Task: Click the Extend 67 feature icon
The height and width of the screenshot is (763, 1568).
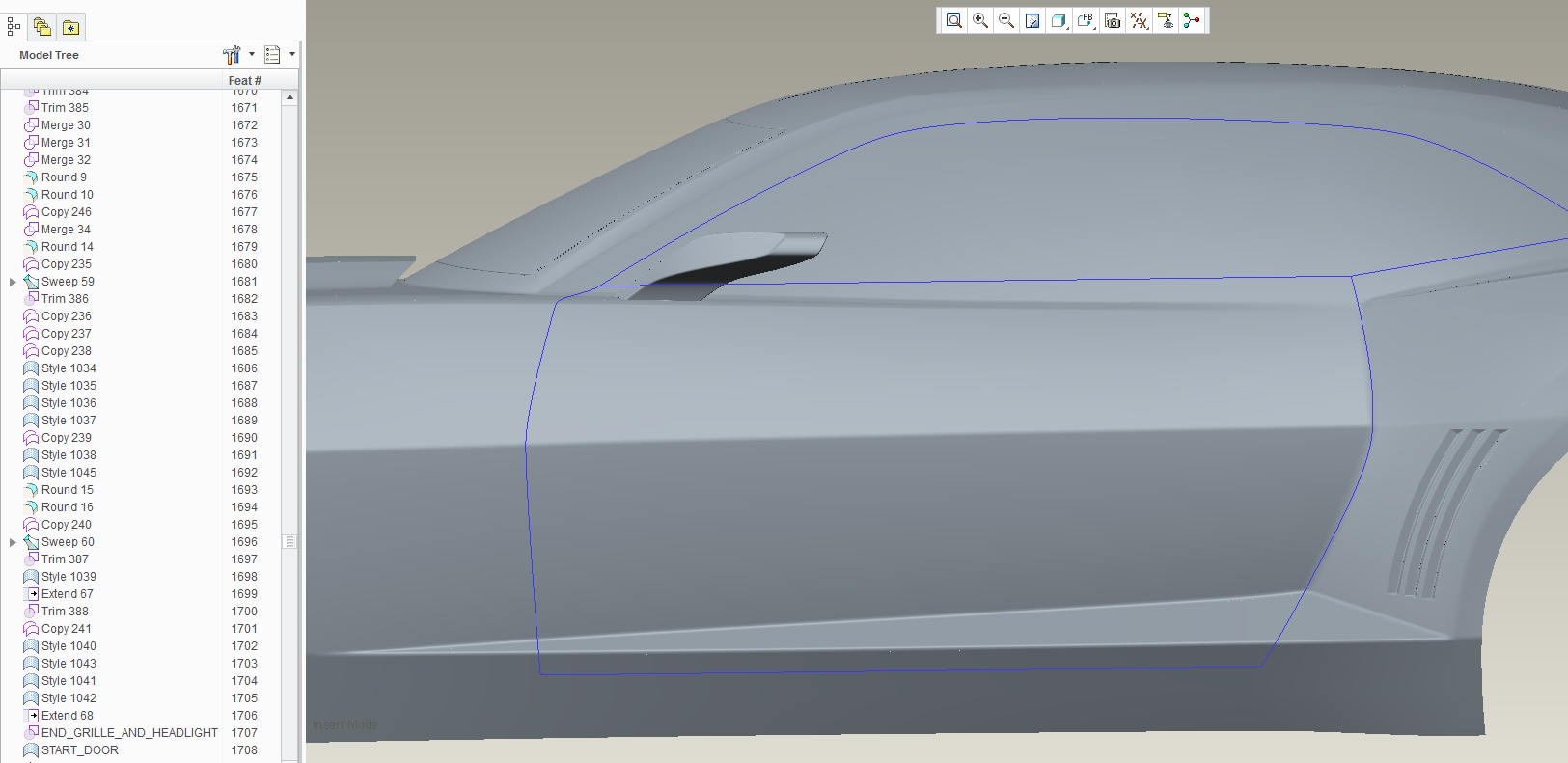Action: coord(31,594)
